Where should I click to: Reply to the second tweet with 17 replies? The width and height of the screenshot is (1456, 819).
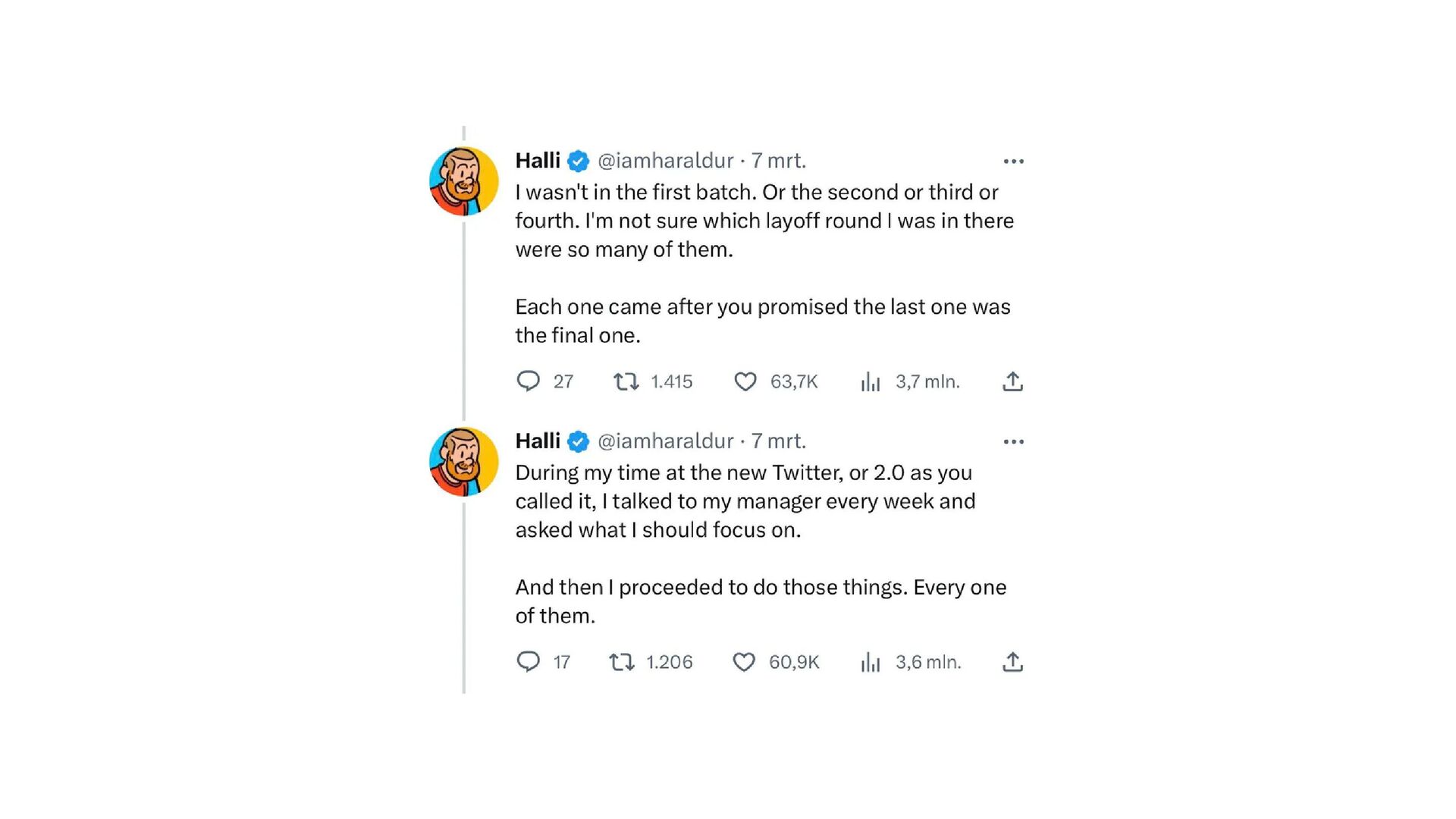(528, 661)
